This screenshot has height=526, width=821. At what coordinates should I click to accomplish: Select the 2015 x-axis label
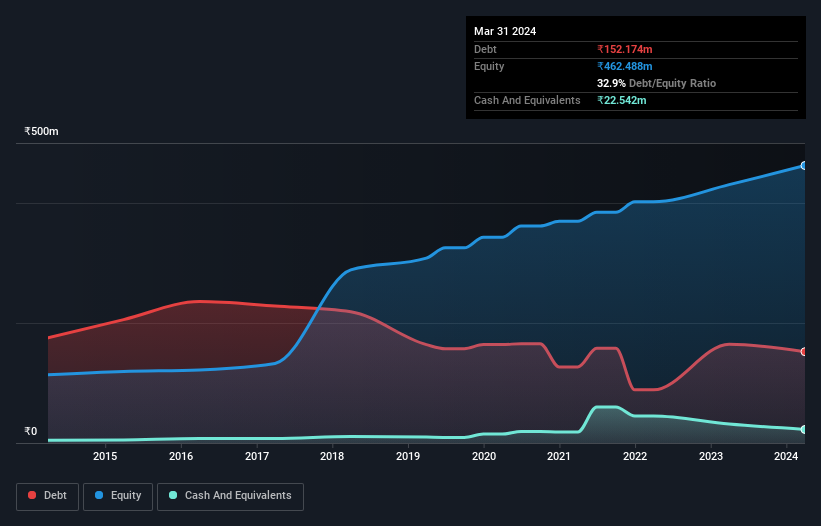105,456
